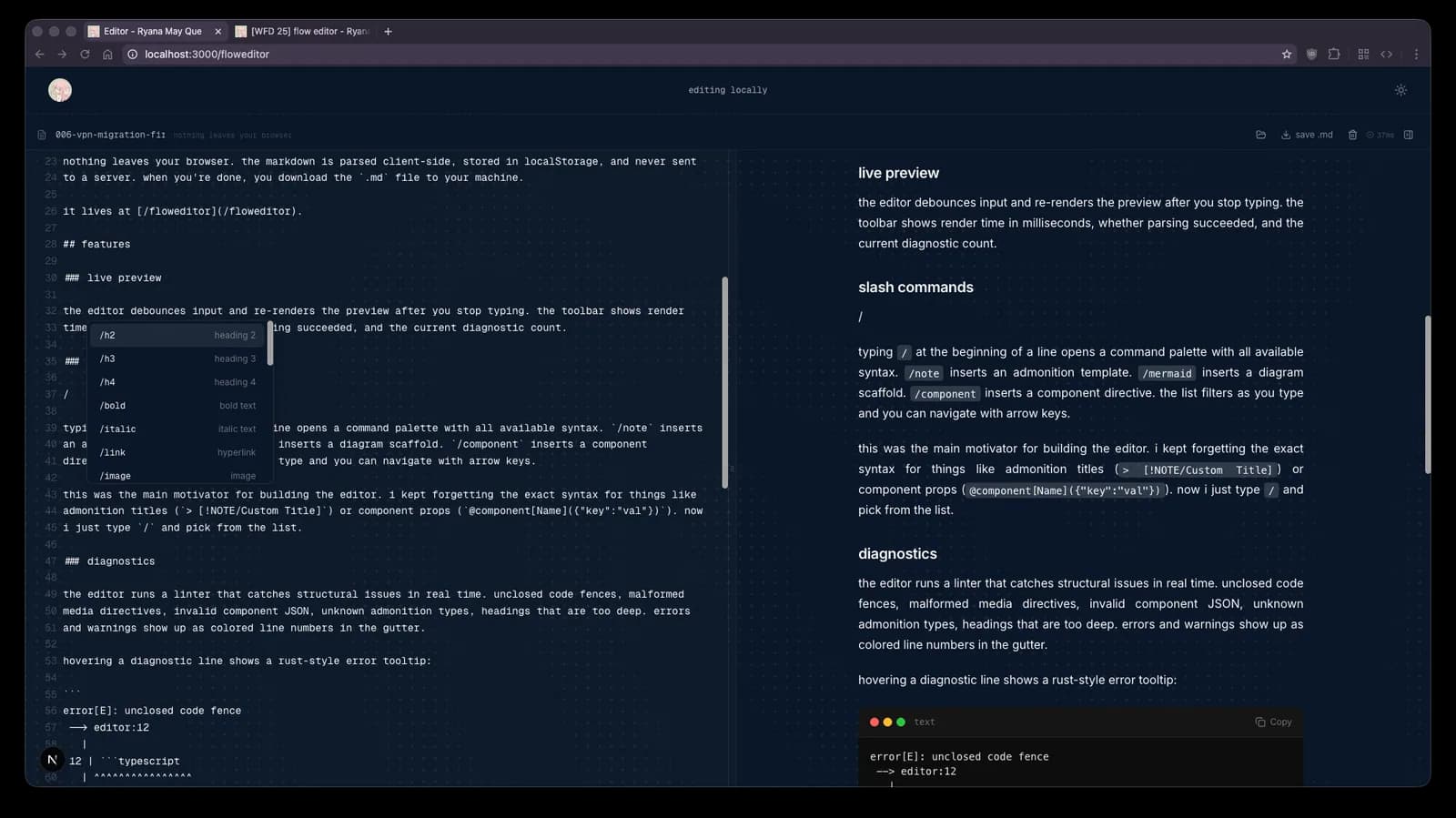This screenshot has height=818, width=1456.
Task: Click the Next.js N dev indicator
Action: [x=52, y=760]
